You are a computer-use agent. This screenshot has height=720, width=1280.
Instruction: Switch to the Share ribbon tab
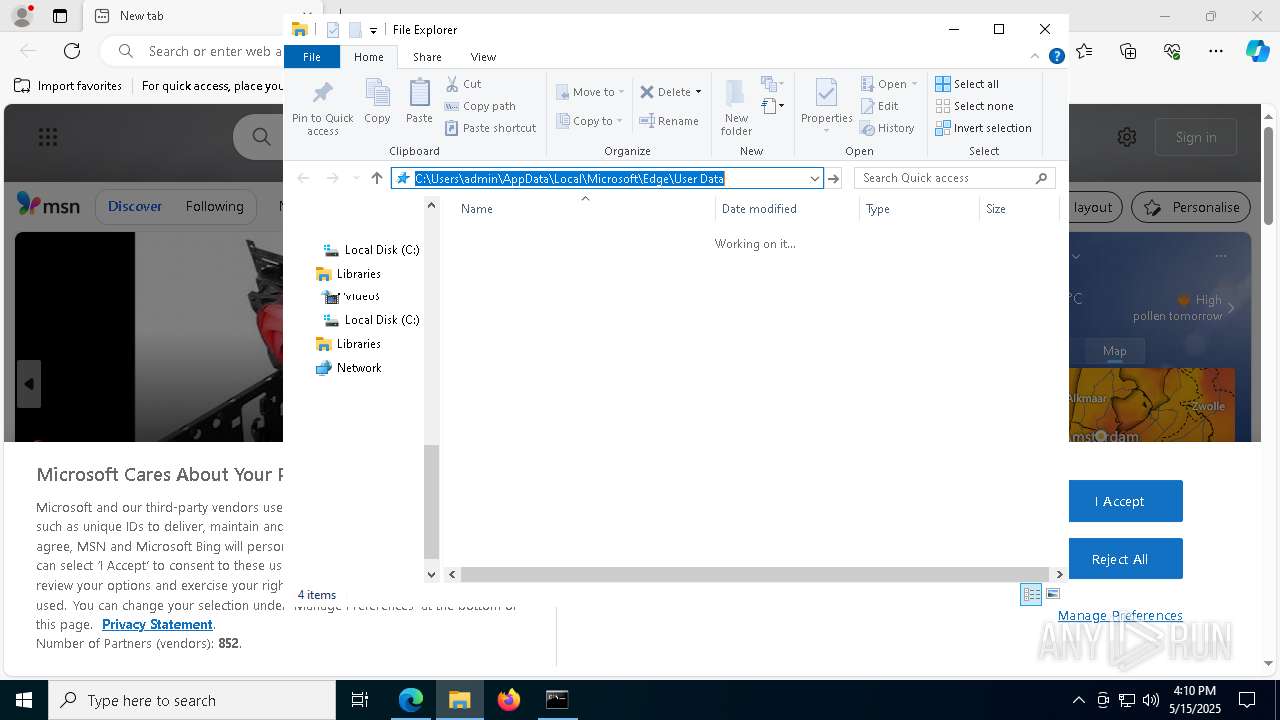point(427,57)
